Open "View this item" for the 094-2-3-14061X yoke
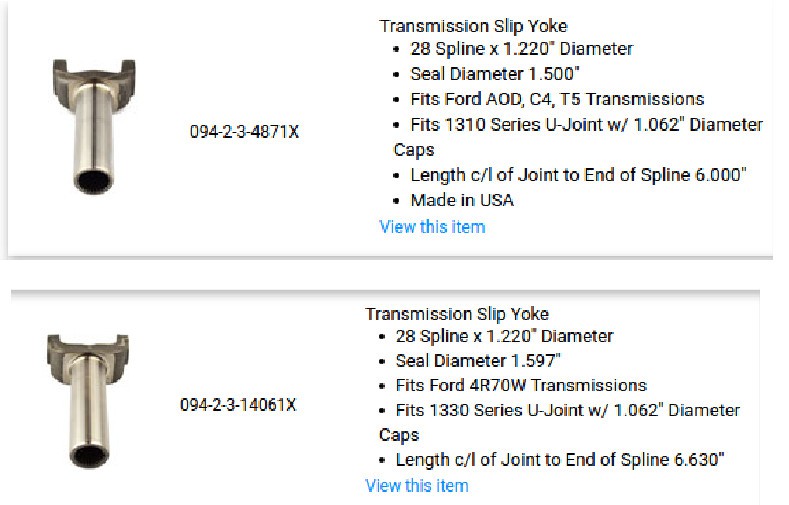Viewport: 789px width, 505px height. pos(416,486)
